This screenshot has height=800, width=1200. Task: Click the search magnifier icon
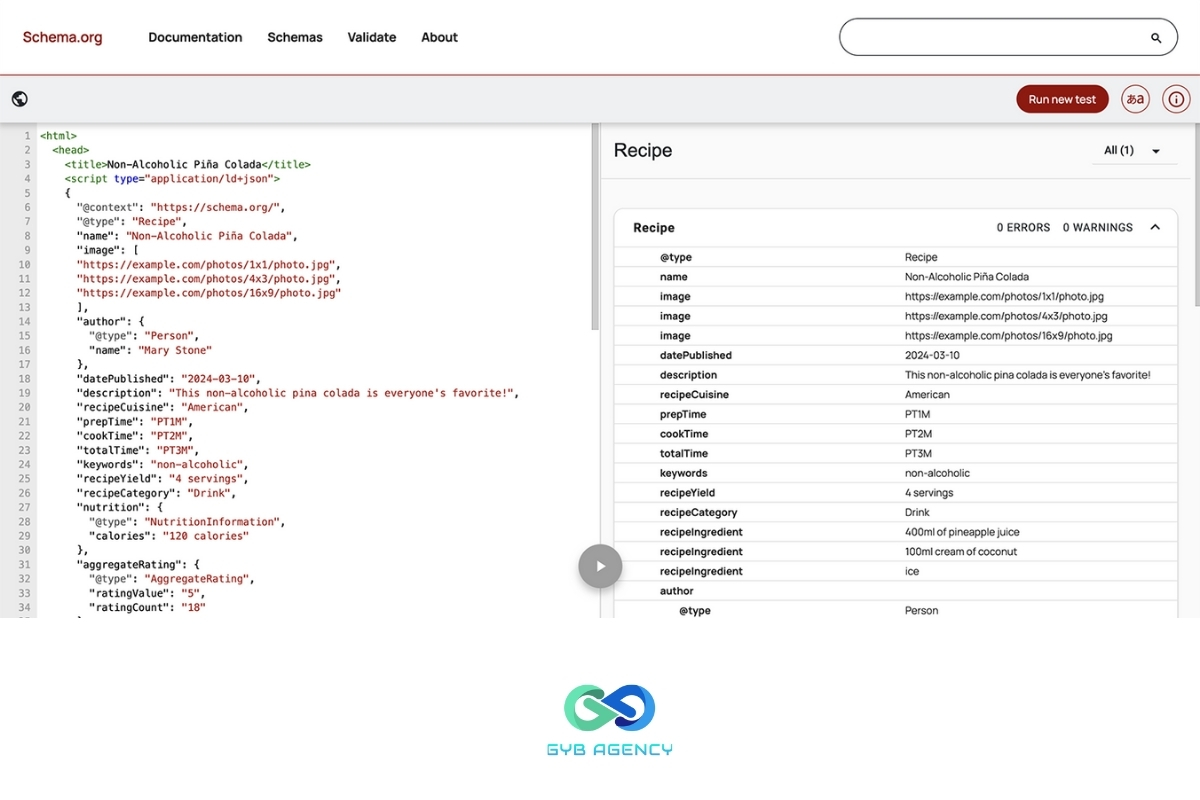[1156, 38]
